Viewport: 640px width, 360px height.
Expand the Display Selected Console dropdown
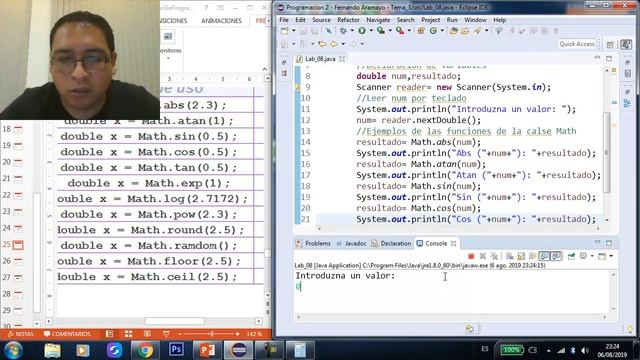point(592,256)
